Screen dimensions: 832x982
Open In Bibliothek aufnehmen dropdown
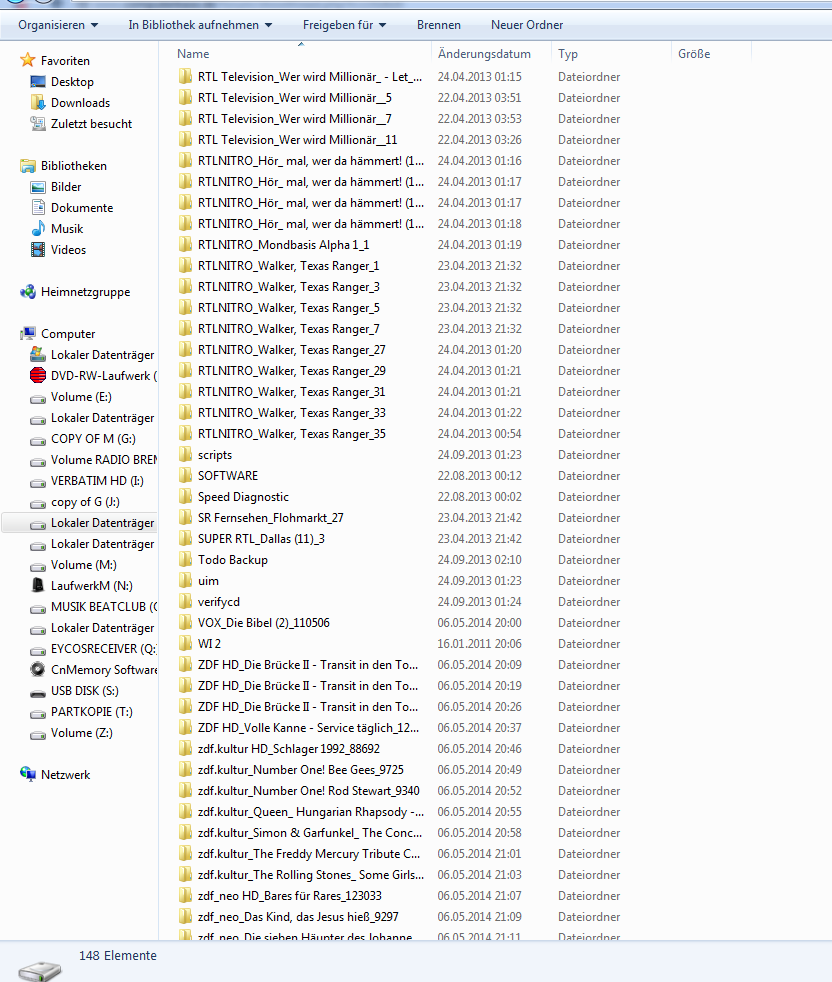click(x=200, y=25)
